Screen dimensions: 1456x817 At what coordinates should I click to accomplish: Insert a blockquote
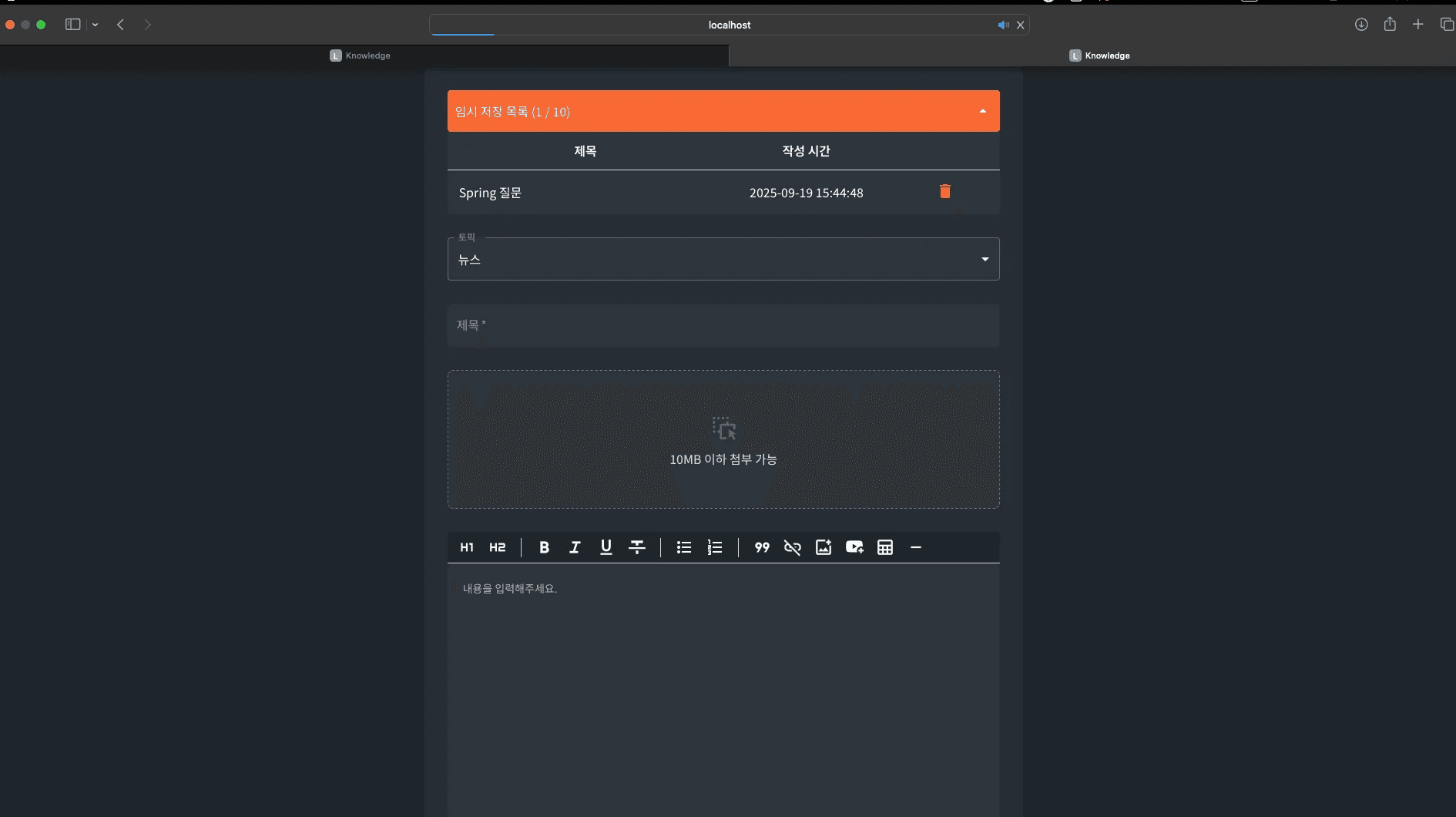[762, 547]
